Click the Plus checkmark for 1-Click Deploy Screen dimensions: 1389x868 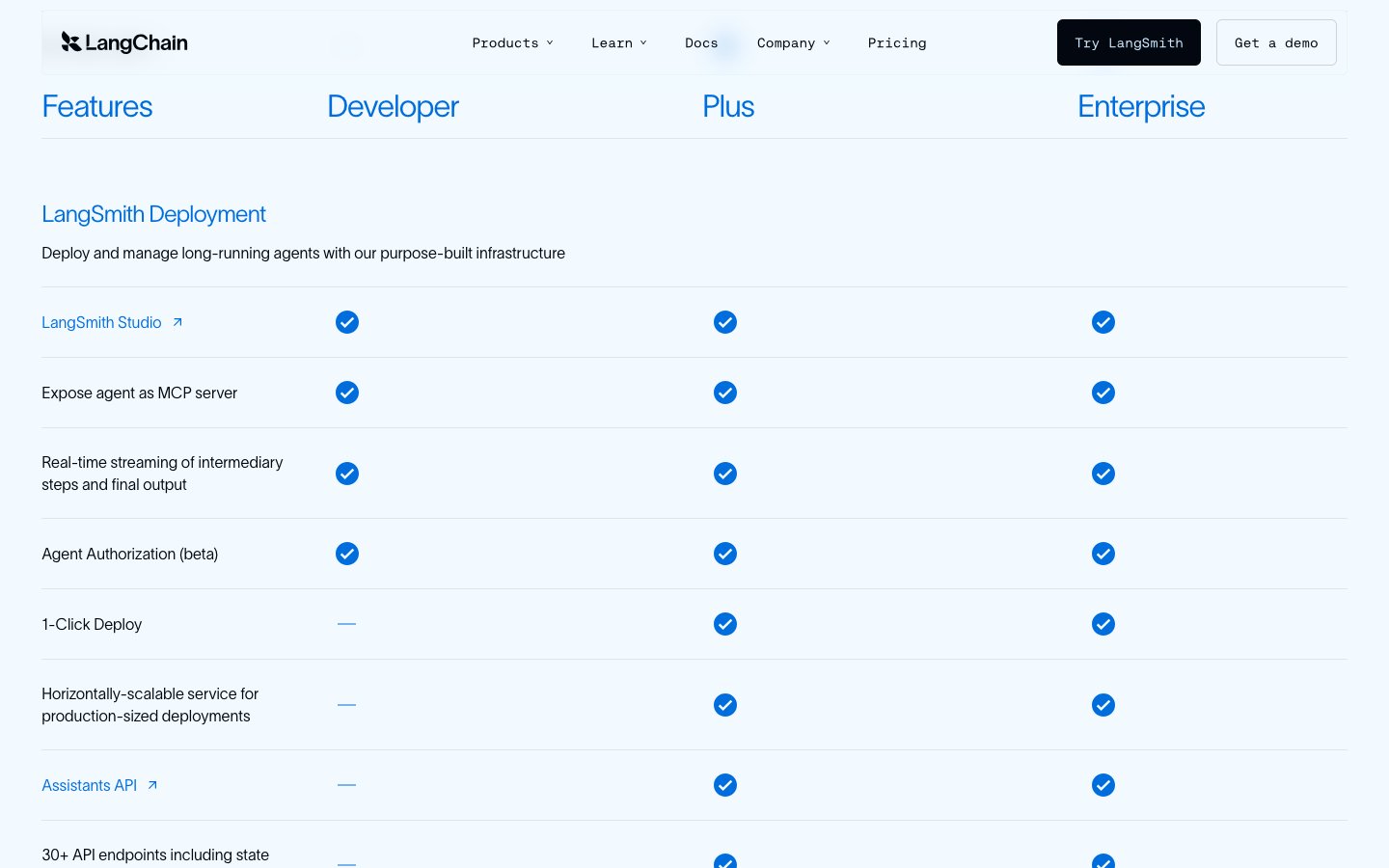point(725,624)
